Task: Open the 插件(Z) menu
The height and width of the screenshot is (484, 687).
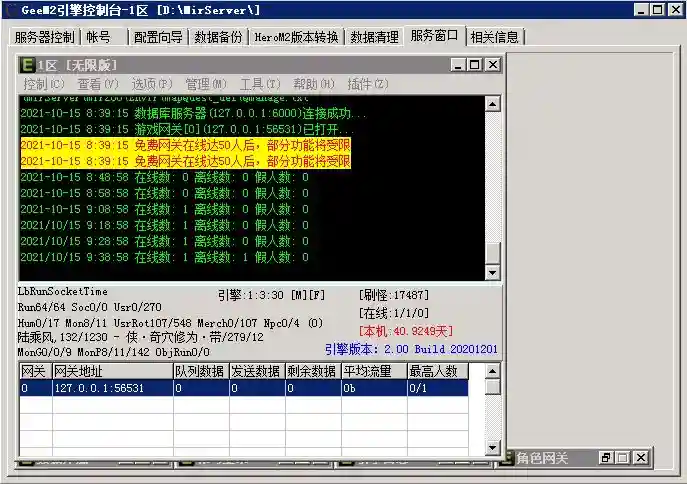Action: [x=368, y=84]
